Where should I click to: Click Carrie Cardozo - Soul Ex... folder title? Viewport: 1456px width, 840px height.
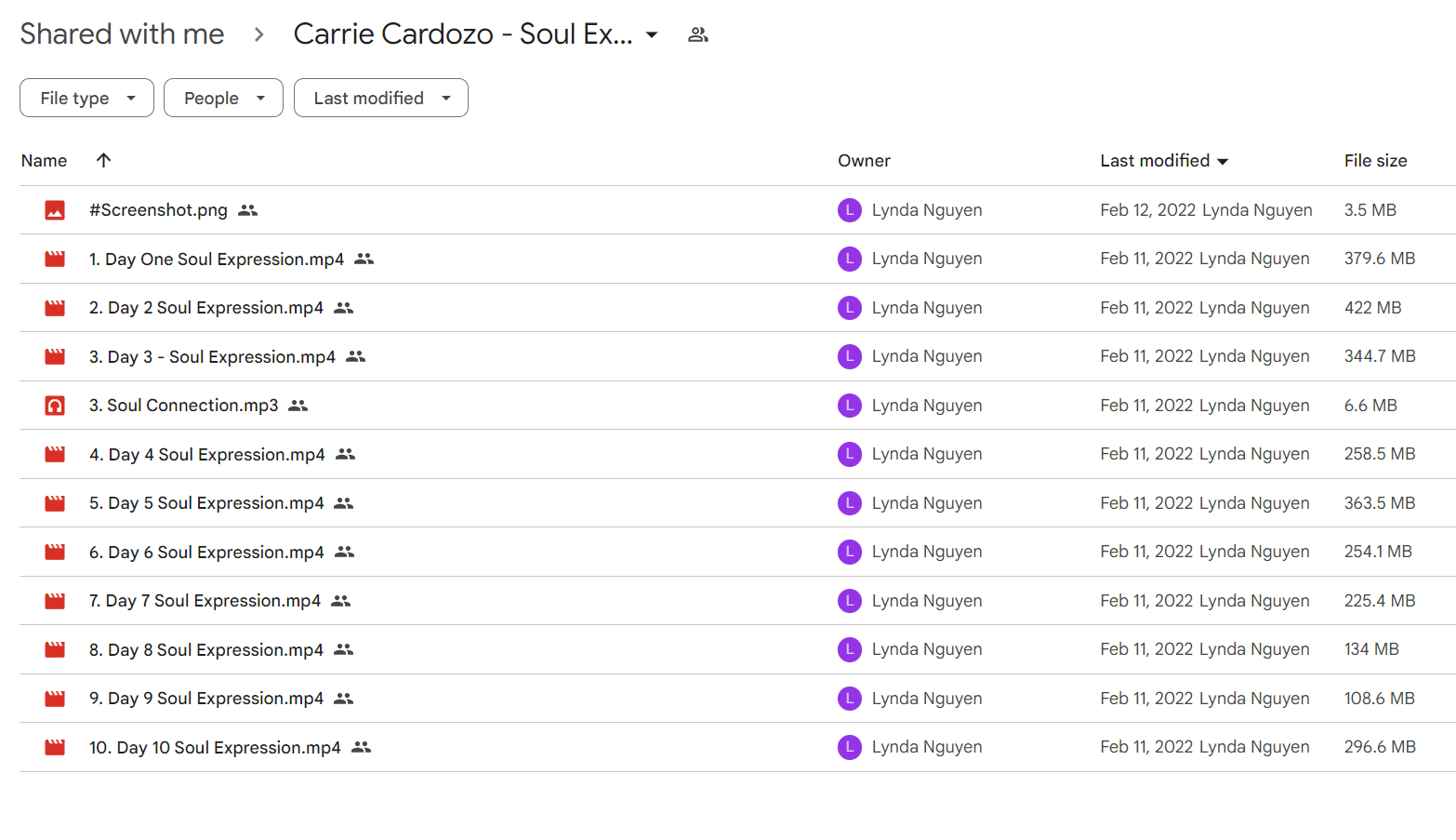click(x=463, y=33)
